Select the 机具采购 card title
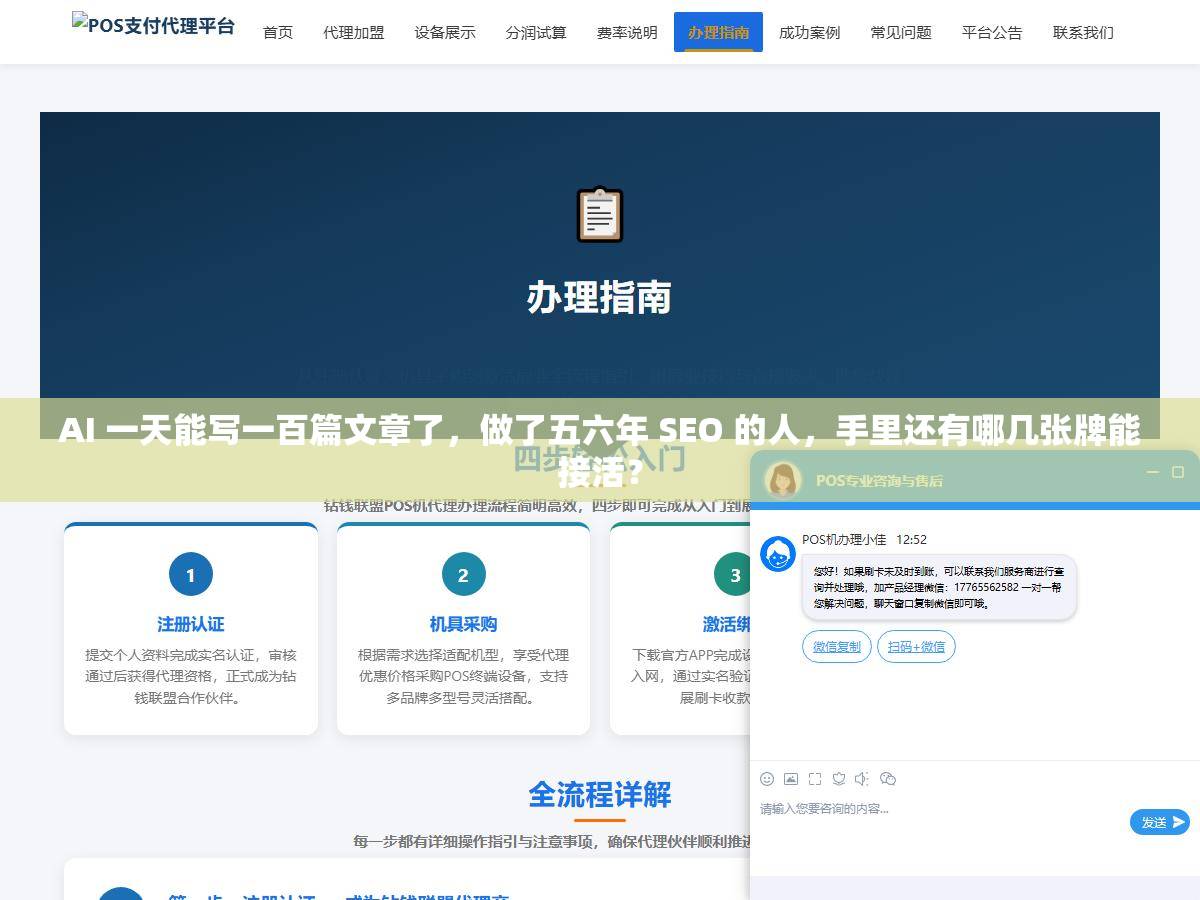Viewport: 1200px width, 900px height. (x=463, y=624)
